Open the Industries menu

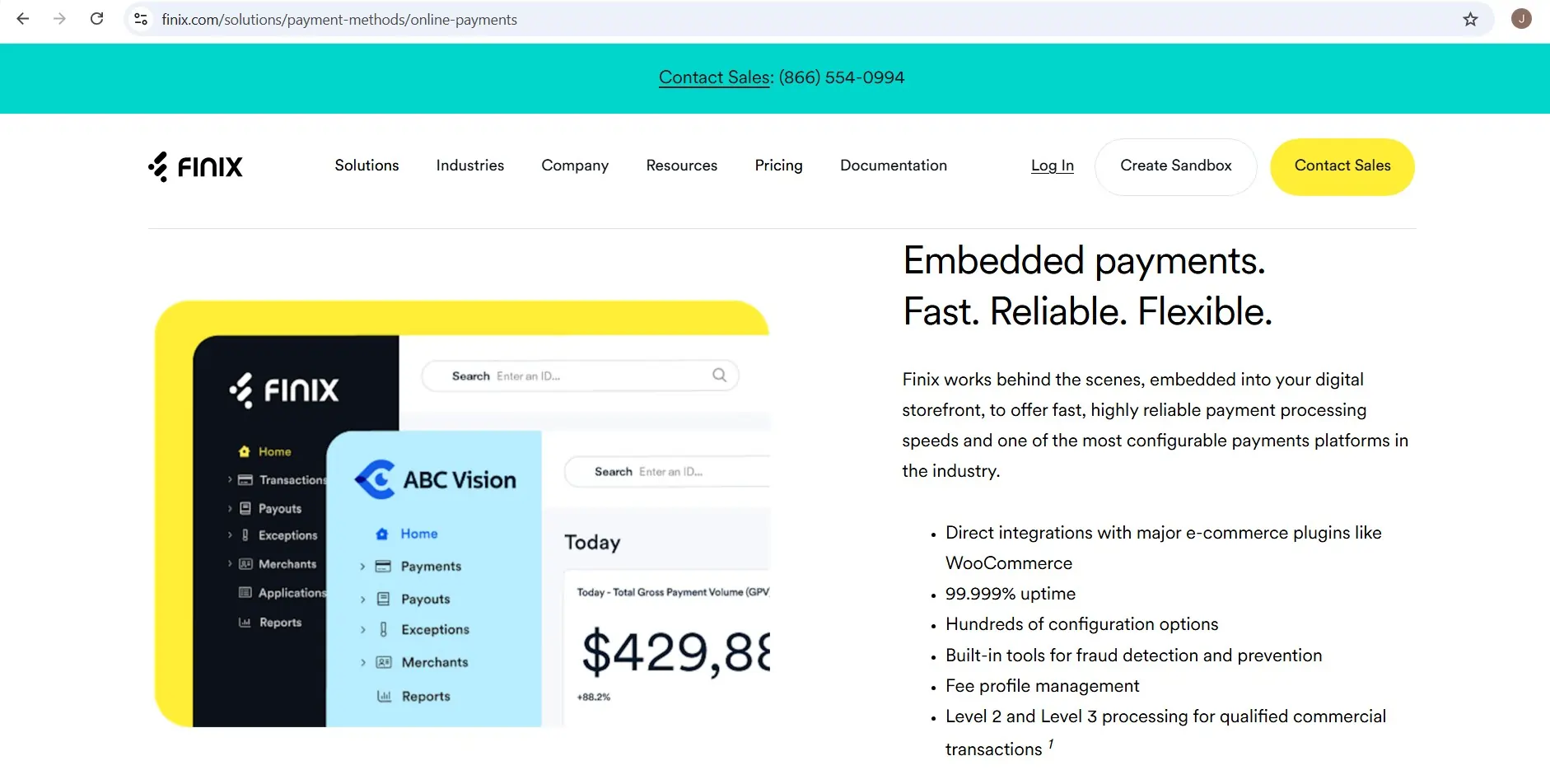(469, 166)
